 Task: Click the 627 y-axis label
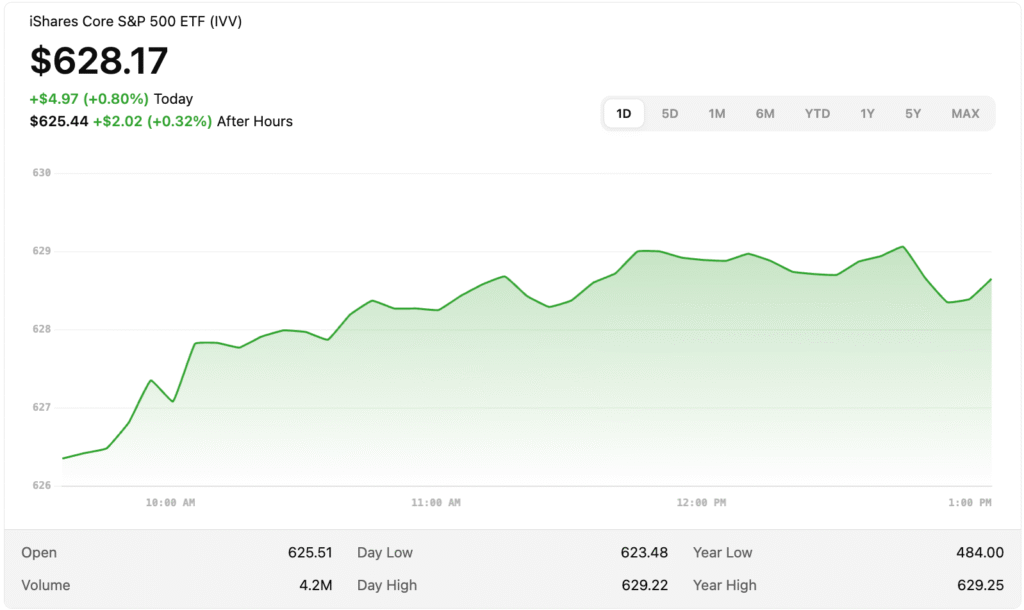click(x=41, y=408)
